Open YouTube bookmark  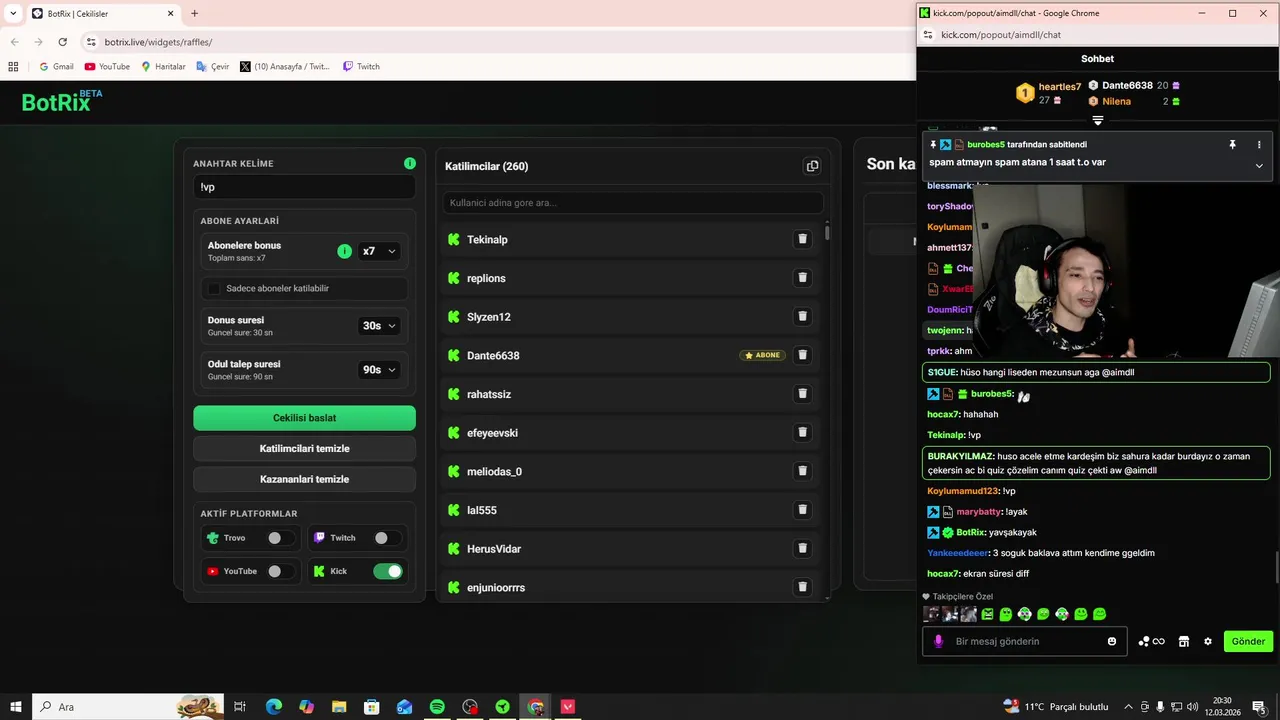coord(107,66)
